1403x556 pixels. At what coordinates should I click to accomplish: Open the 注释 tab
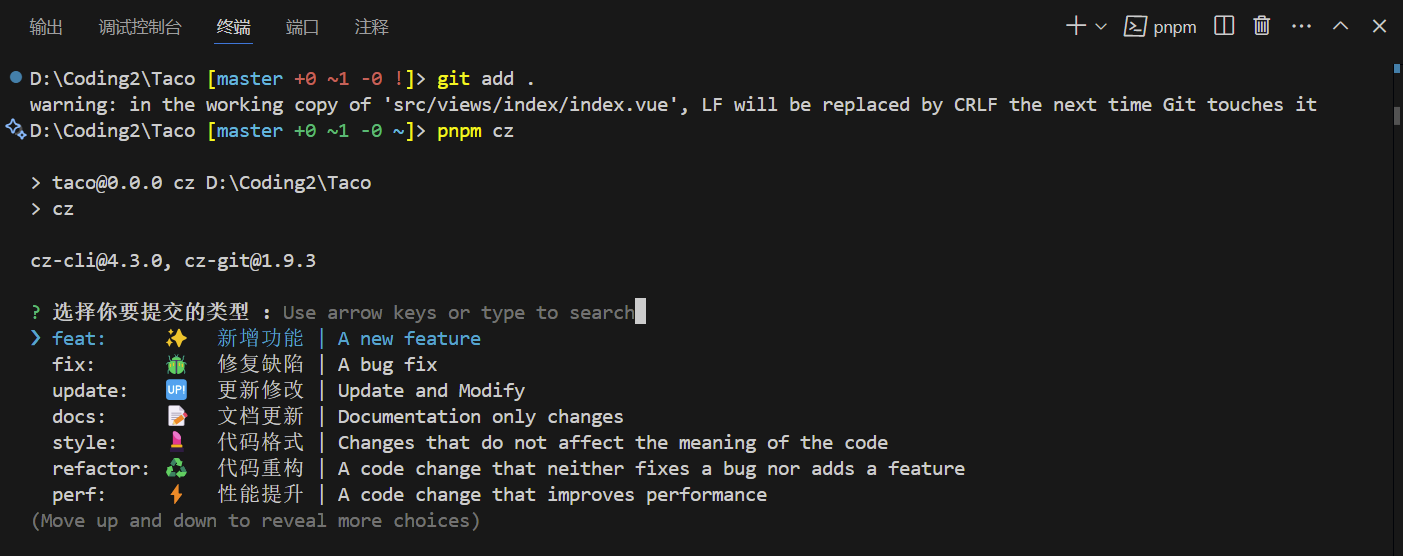click(371, 27)
